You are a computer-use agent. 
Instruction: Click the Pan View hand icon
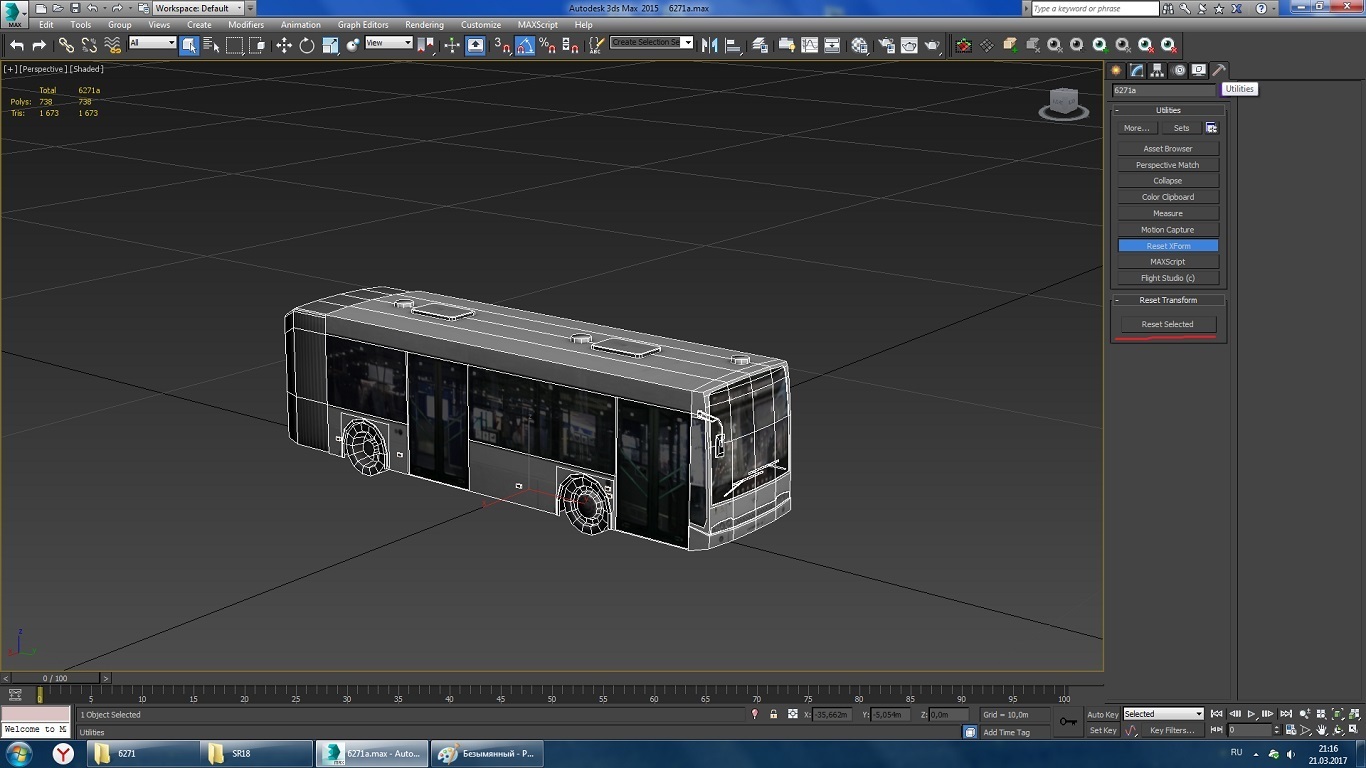point(1321,730)
